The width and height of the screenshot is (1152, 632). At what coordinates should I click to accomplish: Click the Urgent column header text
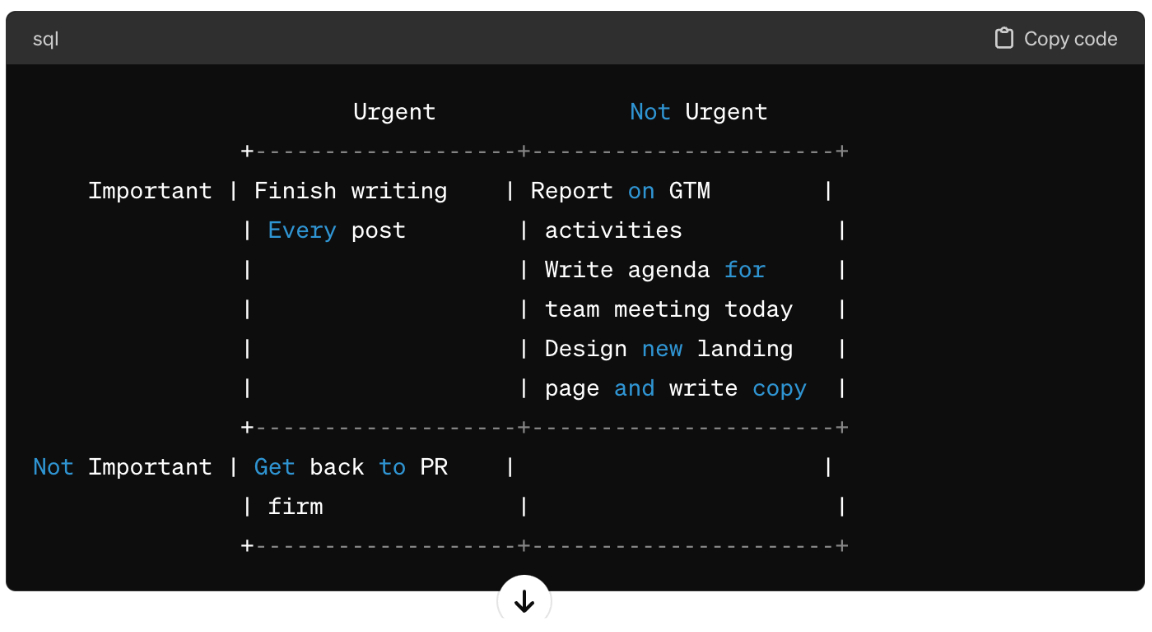[394, 112]
